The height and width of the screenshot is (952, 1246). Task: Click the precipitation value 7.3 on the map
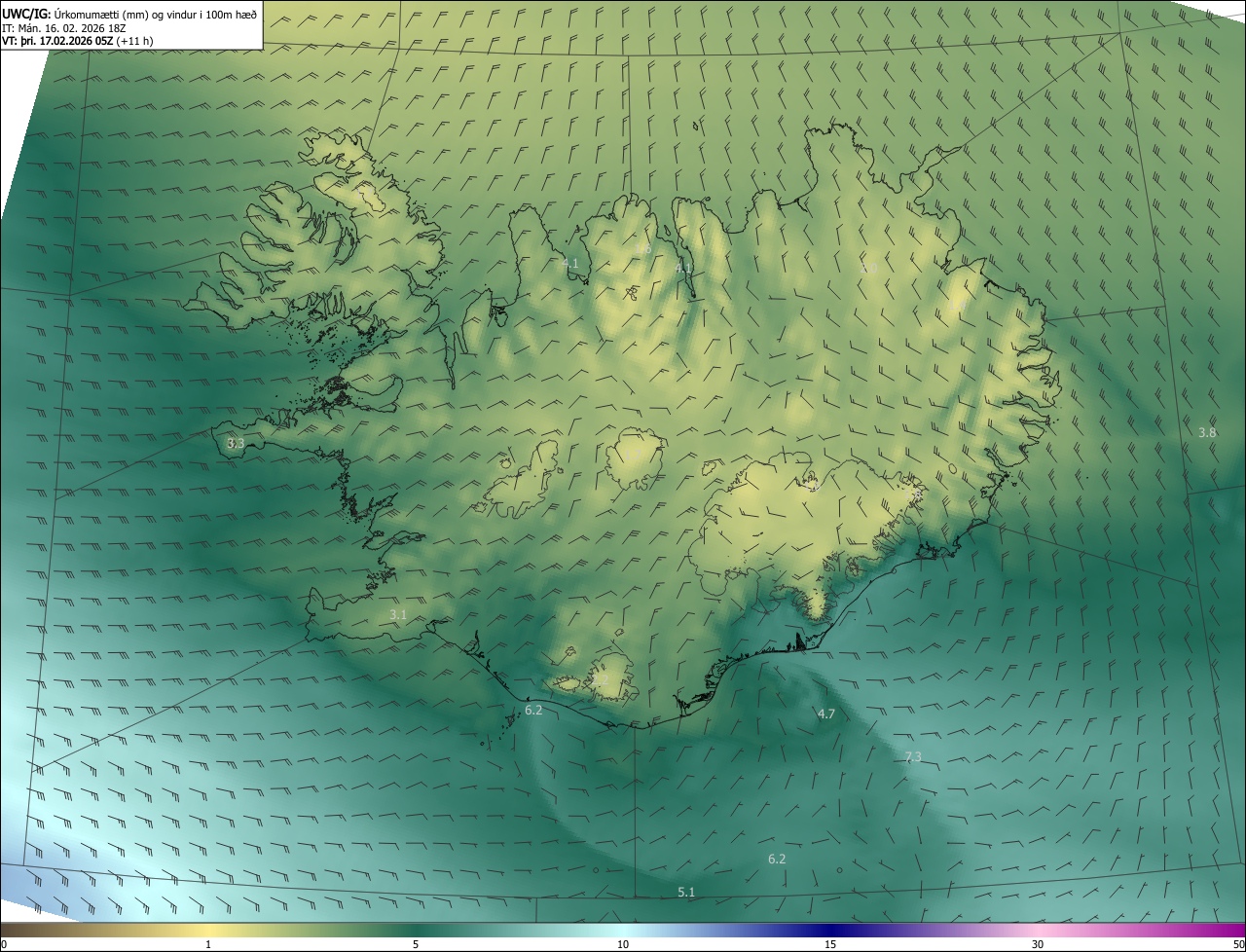(x=913, y=756)
